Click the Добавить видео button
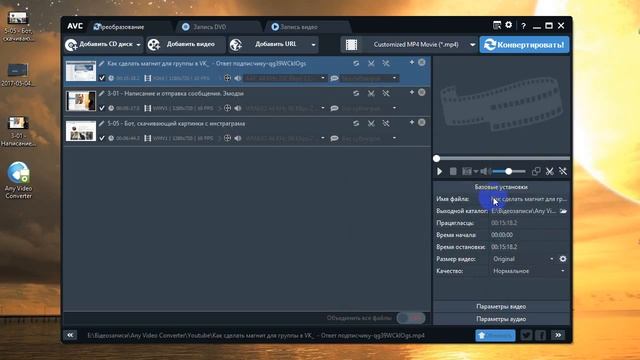 [x=186, y=44]
